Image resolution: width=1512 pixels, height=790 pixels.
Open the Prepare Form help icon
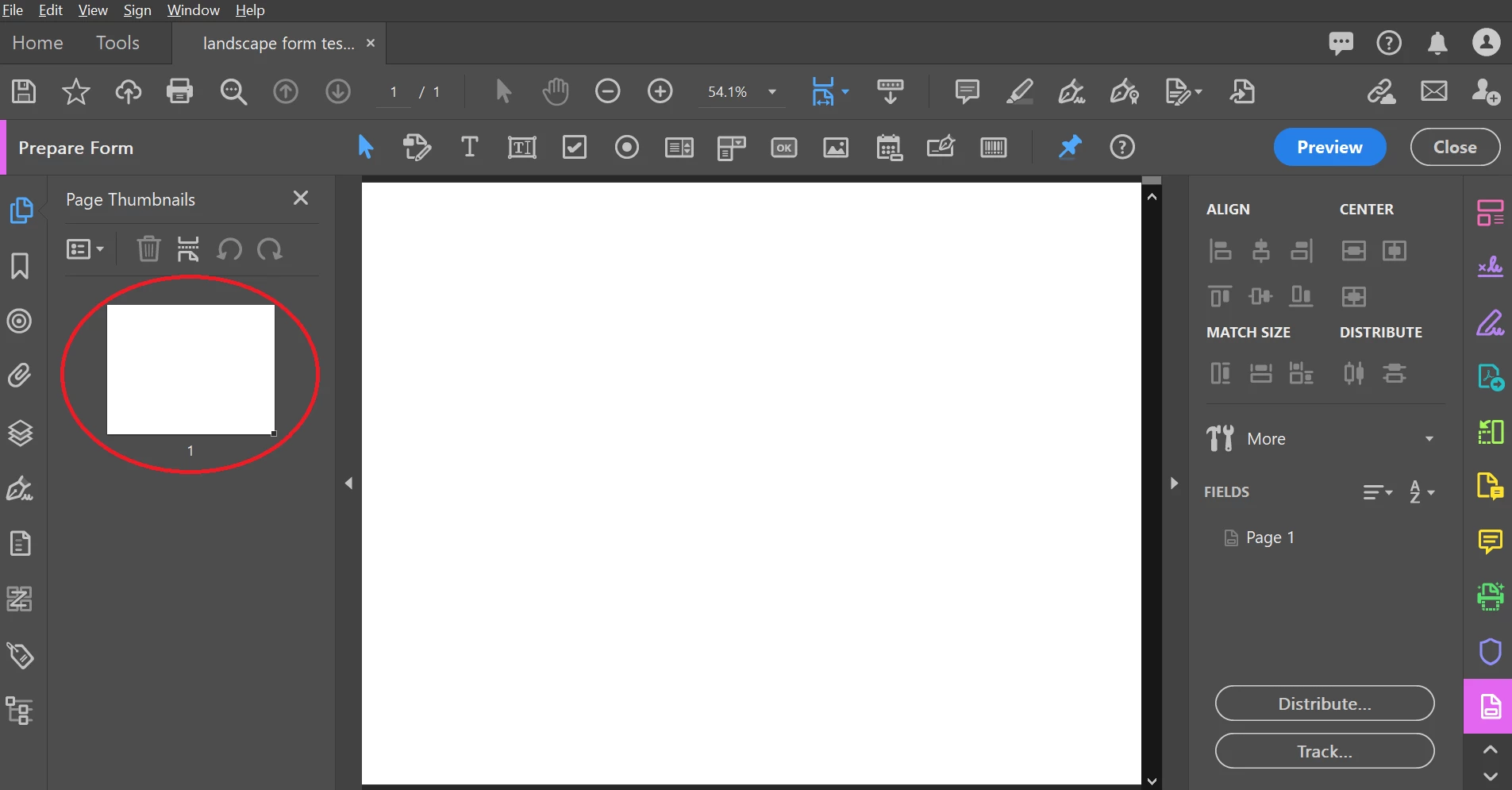[x=1122, y=147]
